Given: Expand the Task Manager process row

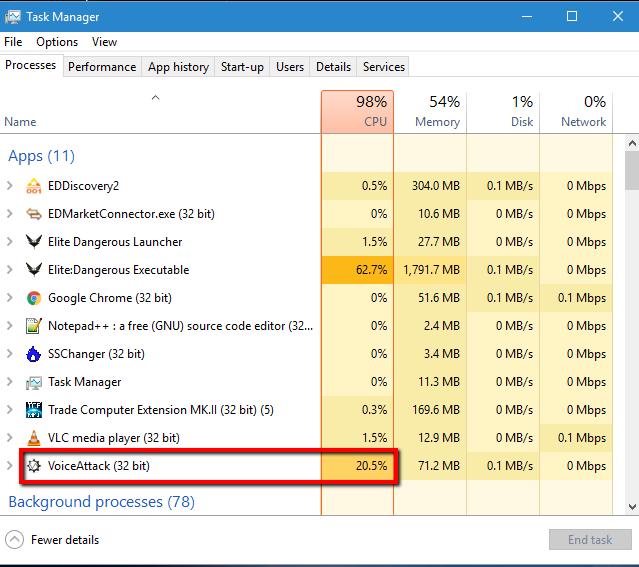Looking at the screenshot, I should coord(9,382).
